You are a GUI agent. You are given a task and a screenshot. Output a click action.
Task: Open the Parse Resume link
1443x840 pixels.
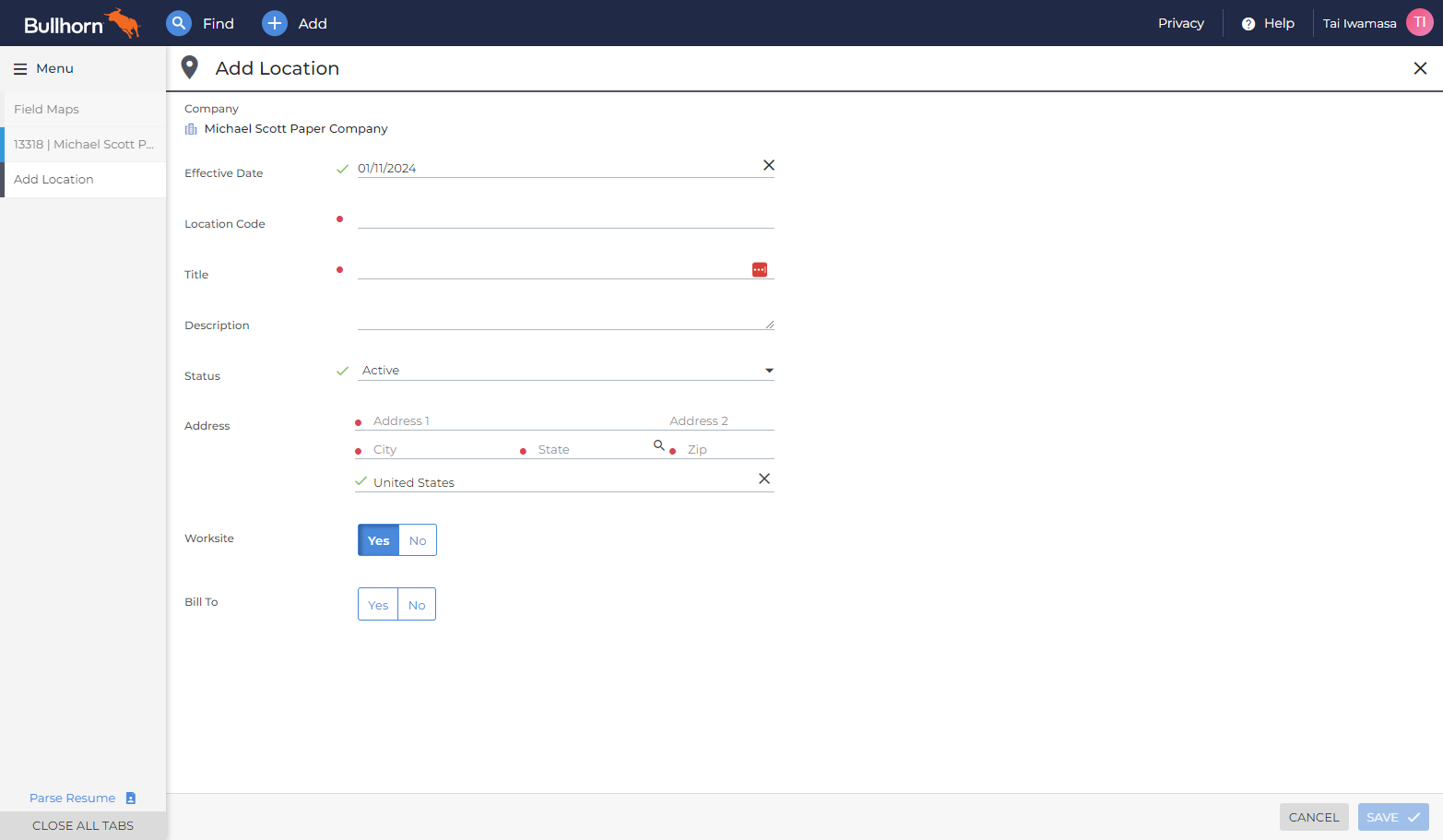(72, 799)
